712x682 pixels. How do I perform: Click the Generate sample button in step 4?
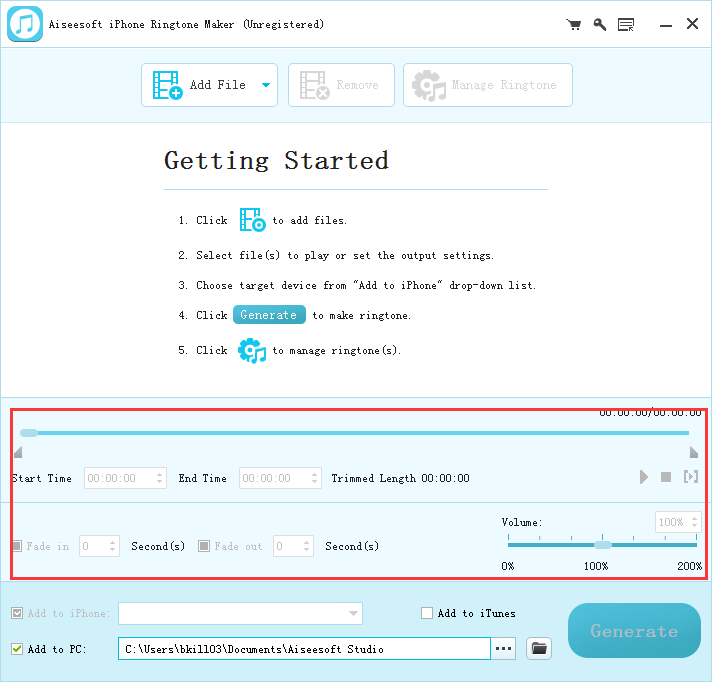coord(269,315)
